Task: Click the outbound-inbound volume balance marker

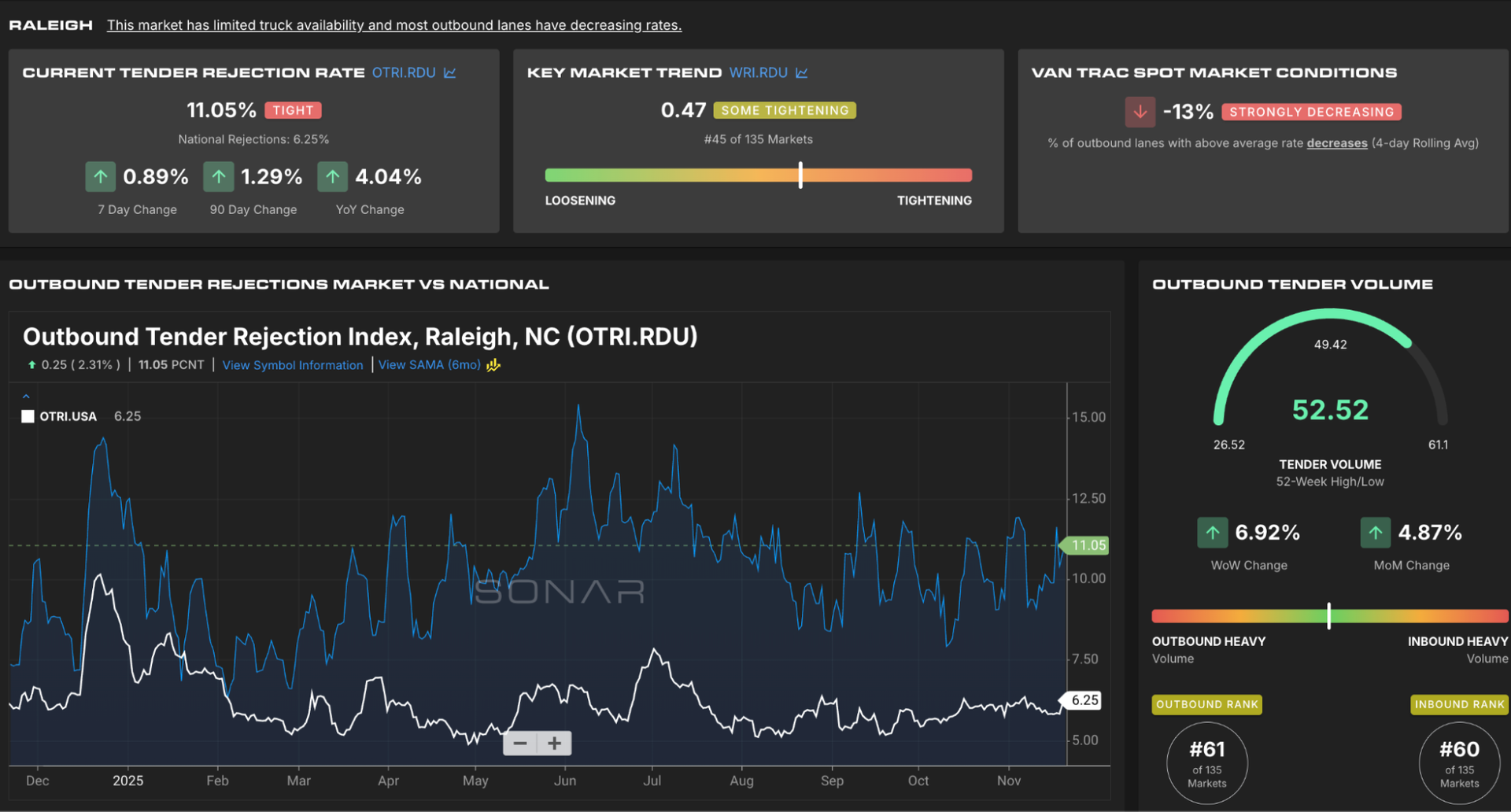Action: 1328,615
